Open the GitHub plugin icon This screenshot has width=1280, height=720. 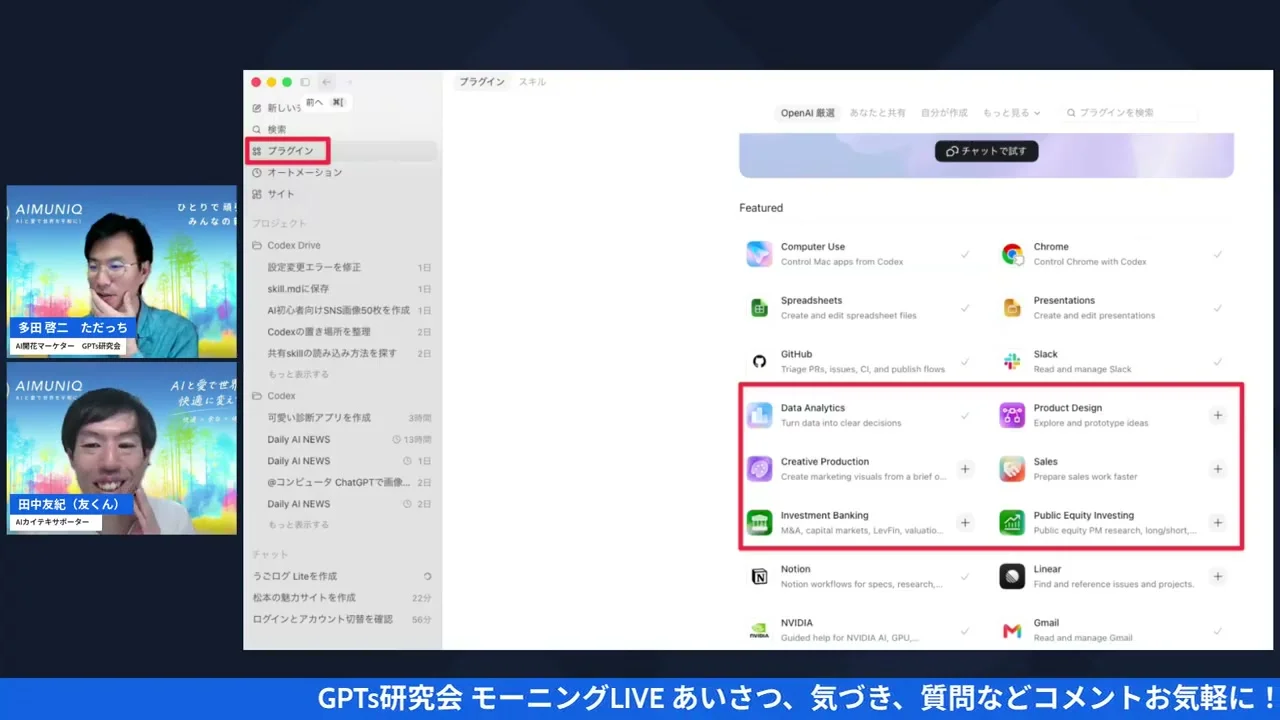pos(759,361)
